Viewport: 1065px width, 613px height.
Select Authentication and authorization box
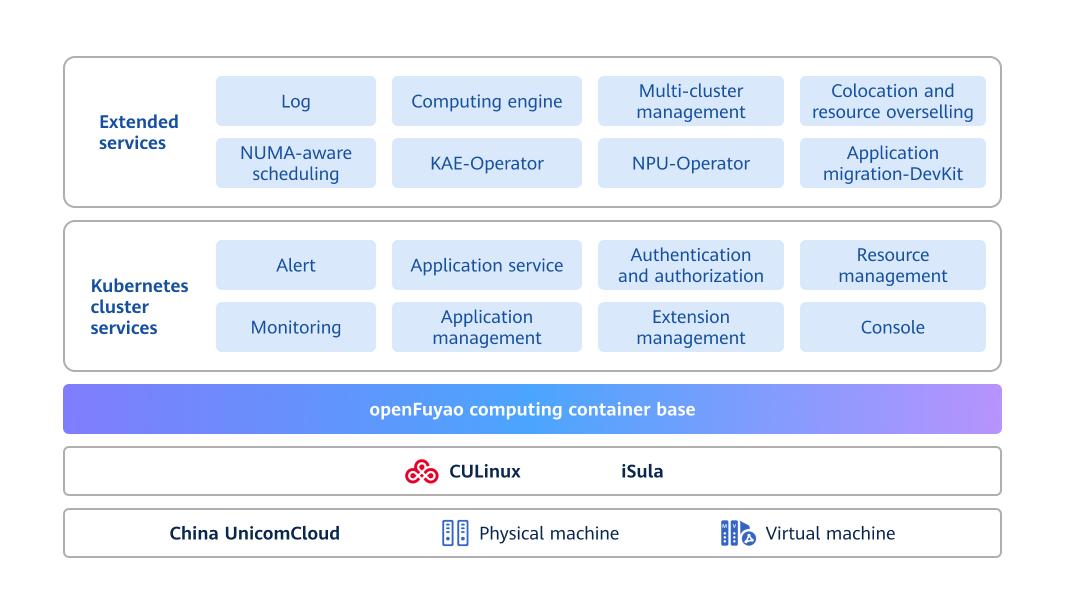[690, 265]
